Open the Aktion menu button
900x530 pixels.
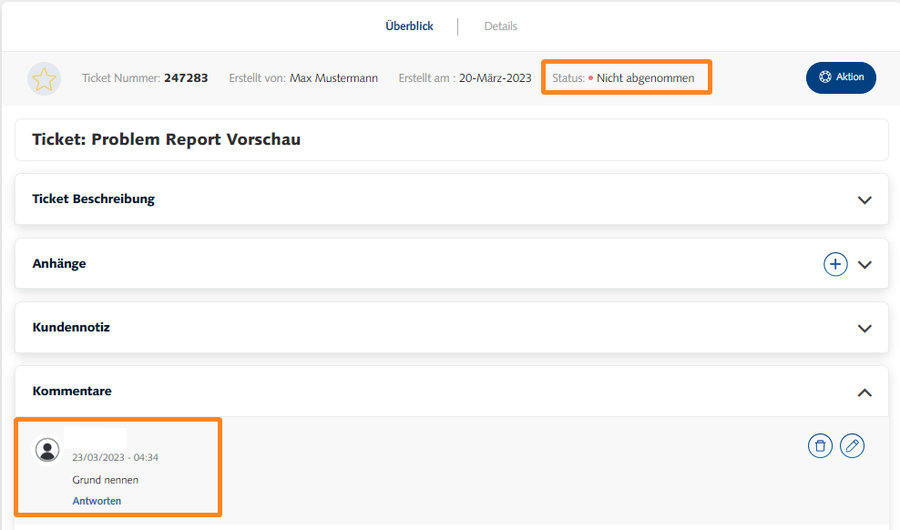click(841, 77)
